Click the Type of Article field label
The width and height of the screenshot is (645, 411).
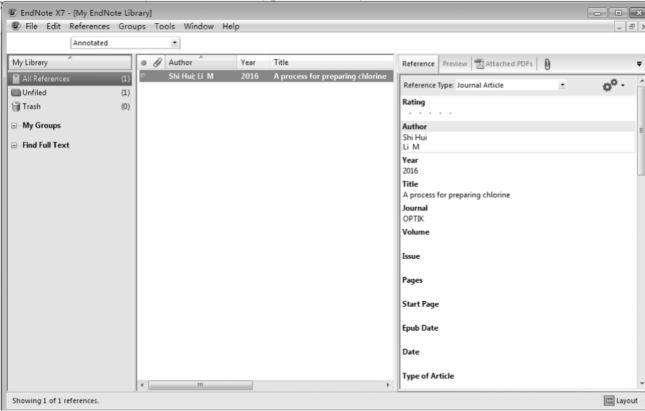pyautogui.click(x=428, y=376)
